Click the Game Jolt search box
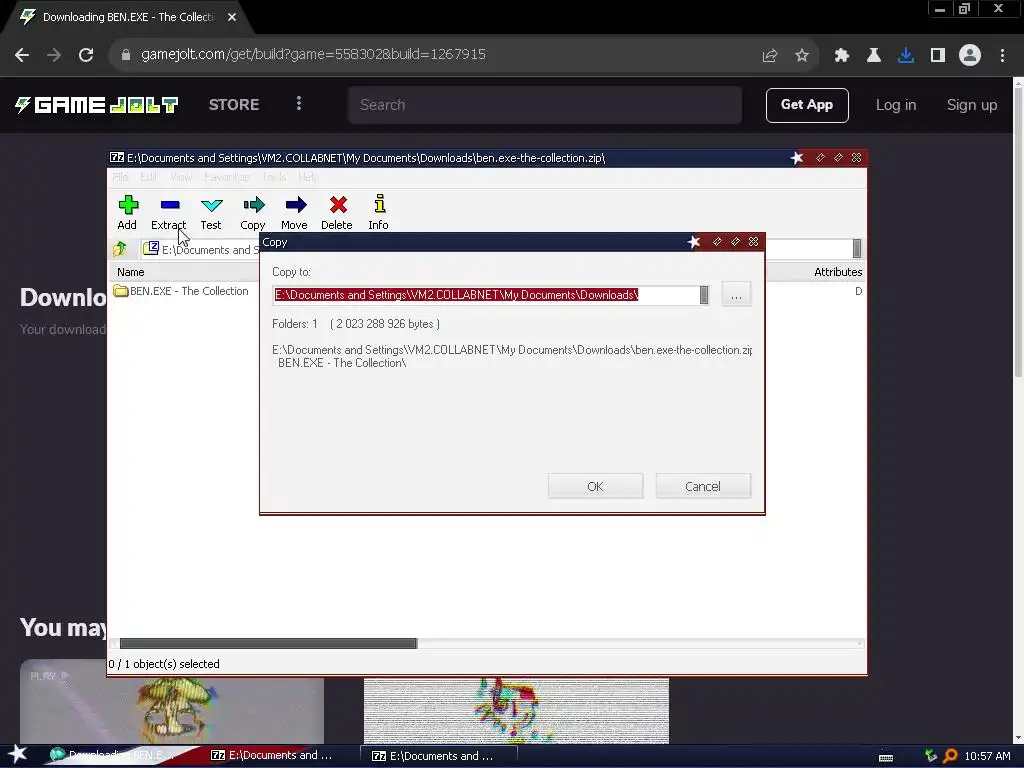 tap(545, 105)
